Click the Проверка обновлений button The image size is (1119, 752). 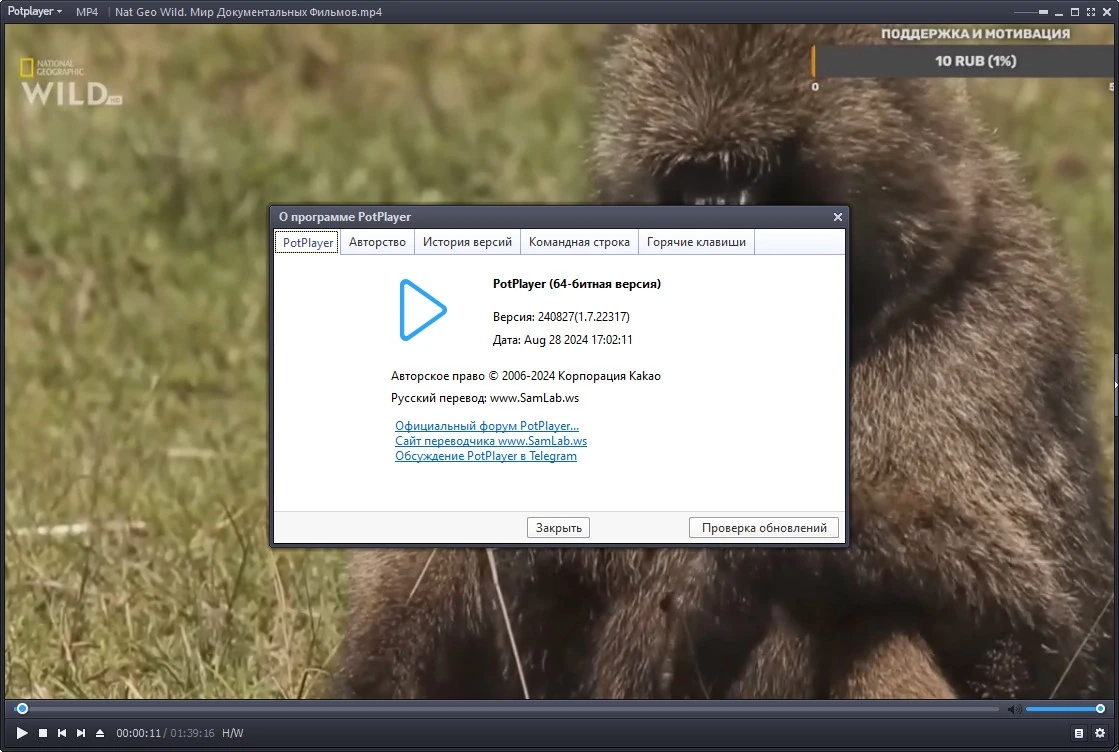point(764,528)
